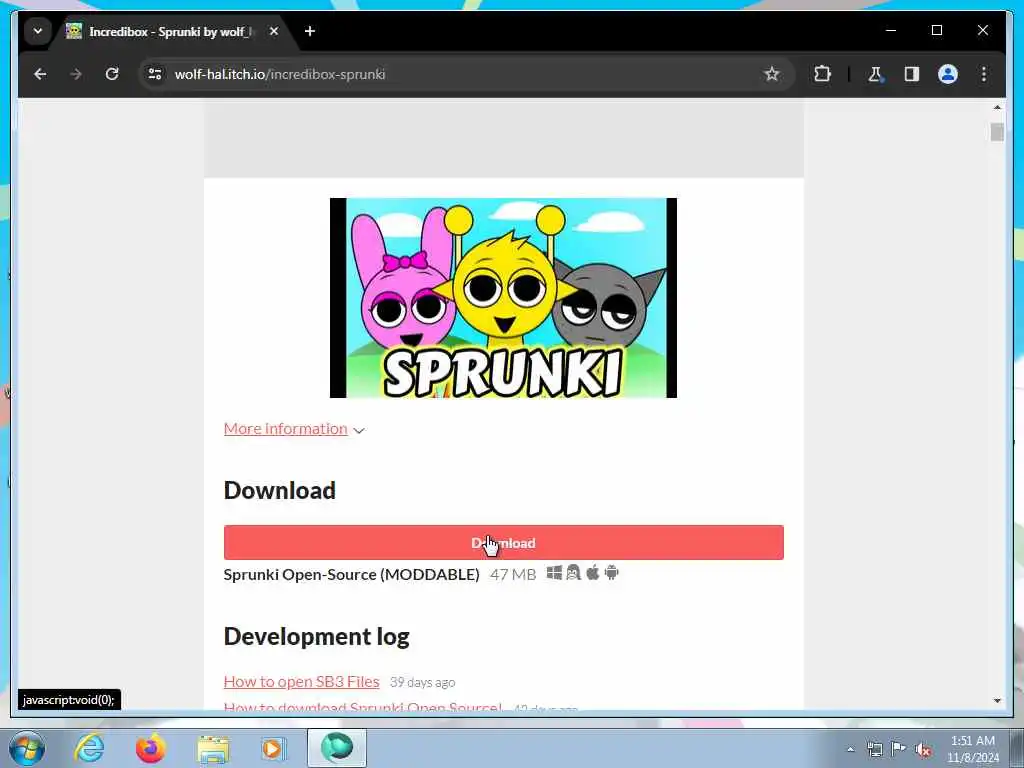The width and height of the screenshot is (1024, 768).
Task: Click the active browser taskbar icon
Action: click(336, 748)
